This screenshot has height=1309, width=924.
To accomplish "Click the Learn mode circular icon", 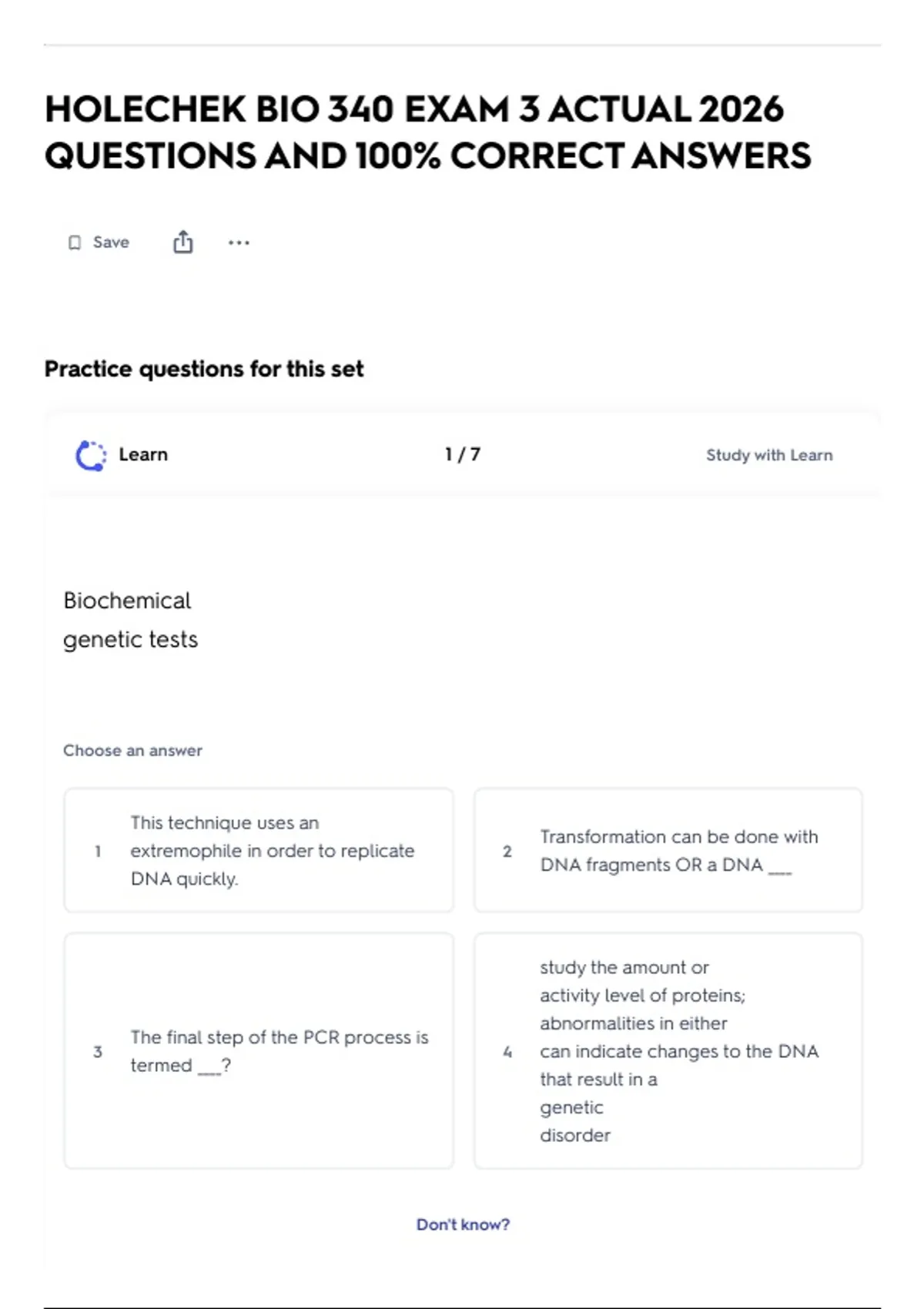I will [91, 455].
